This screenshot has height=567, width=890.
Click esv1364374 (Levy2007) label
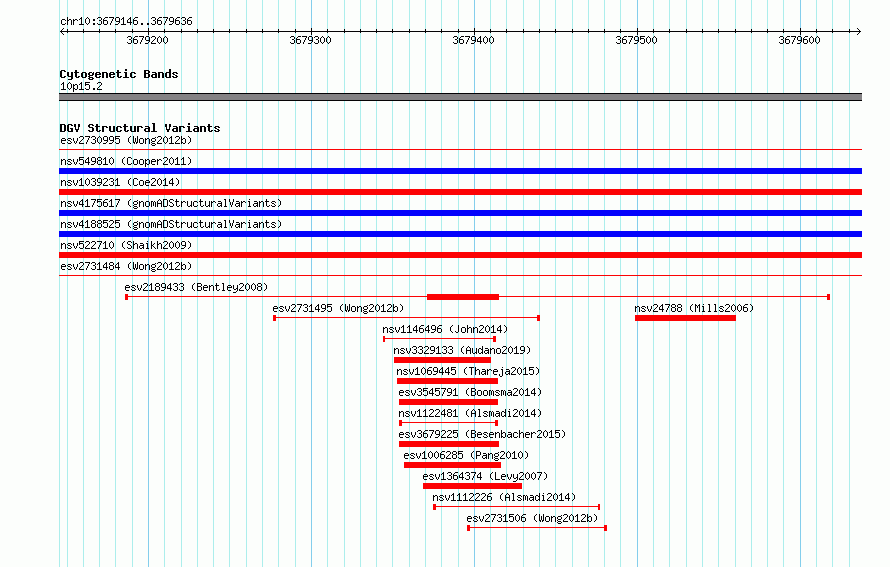pos(485,476)
